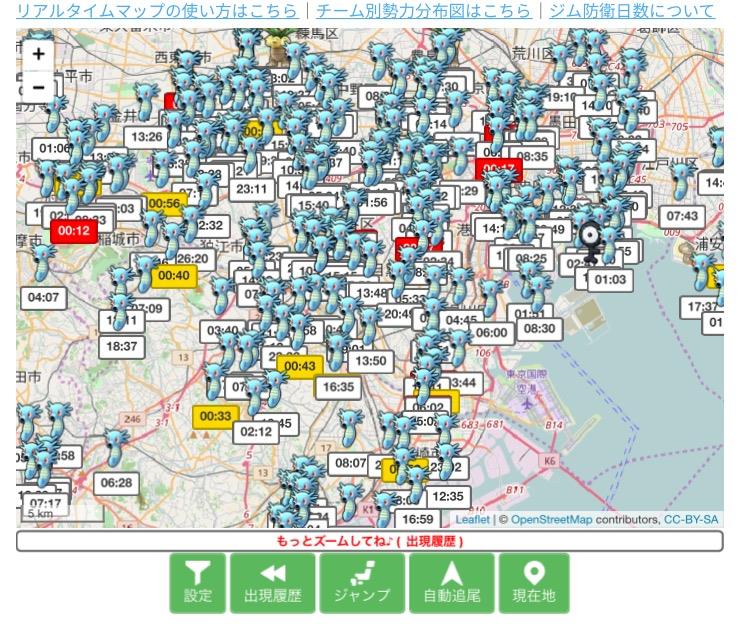Screen dimensions: 750x633
Task: Click the 08:30 timer label
Action: coord(540,329)
